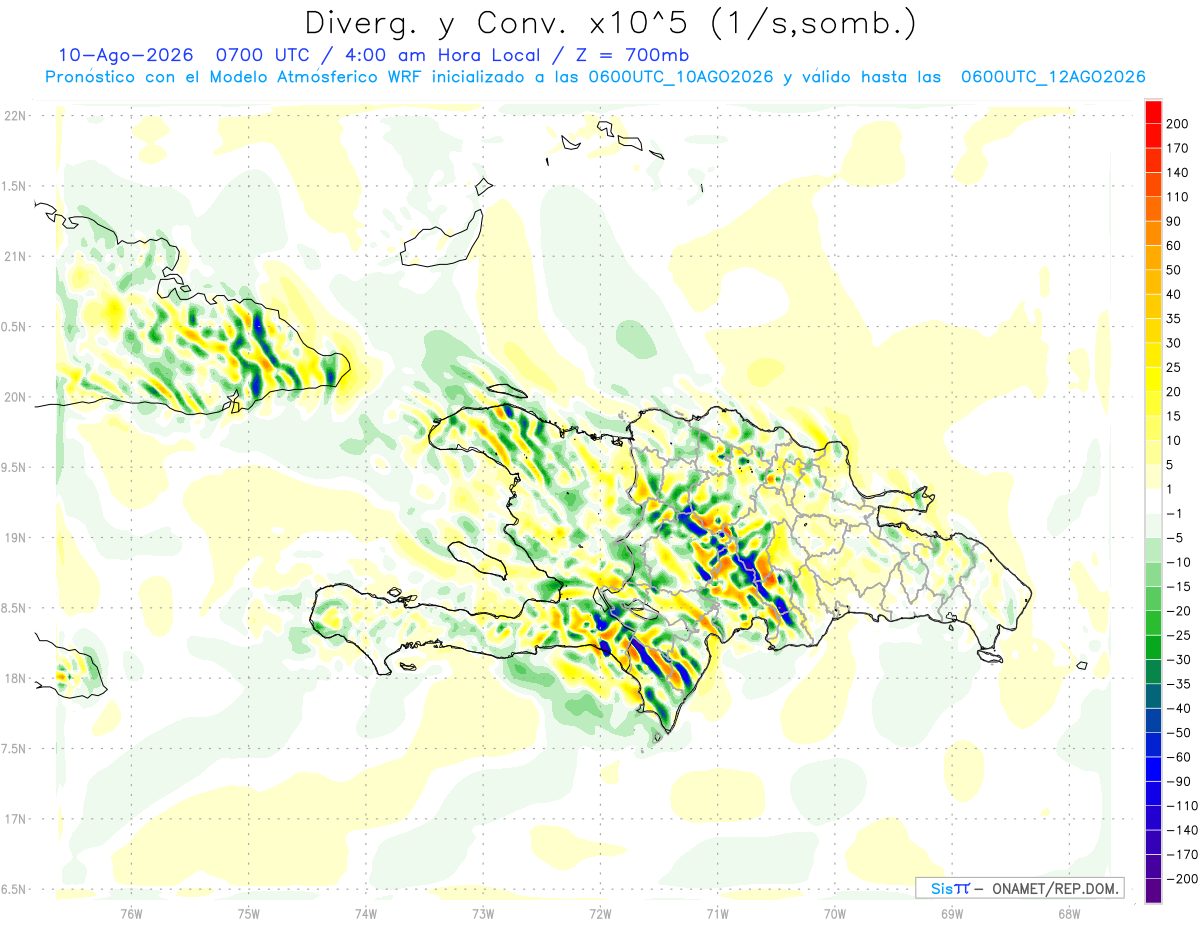Viewport: 1200px width, 927px height.
Task: Click the purple legend band below -200
Action: click(x=1153, y=891)
